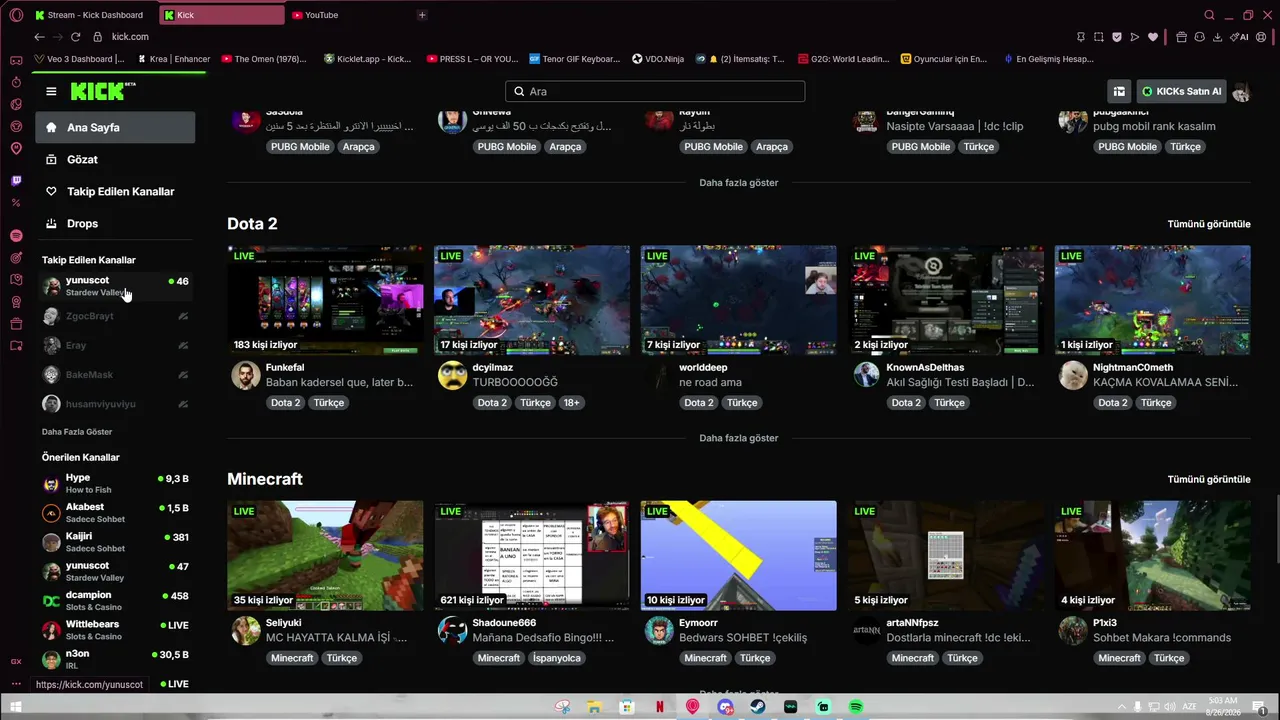
Task: Click the 18+ tag on dcyilmaz stream
Action: click(x=571, y=403)
